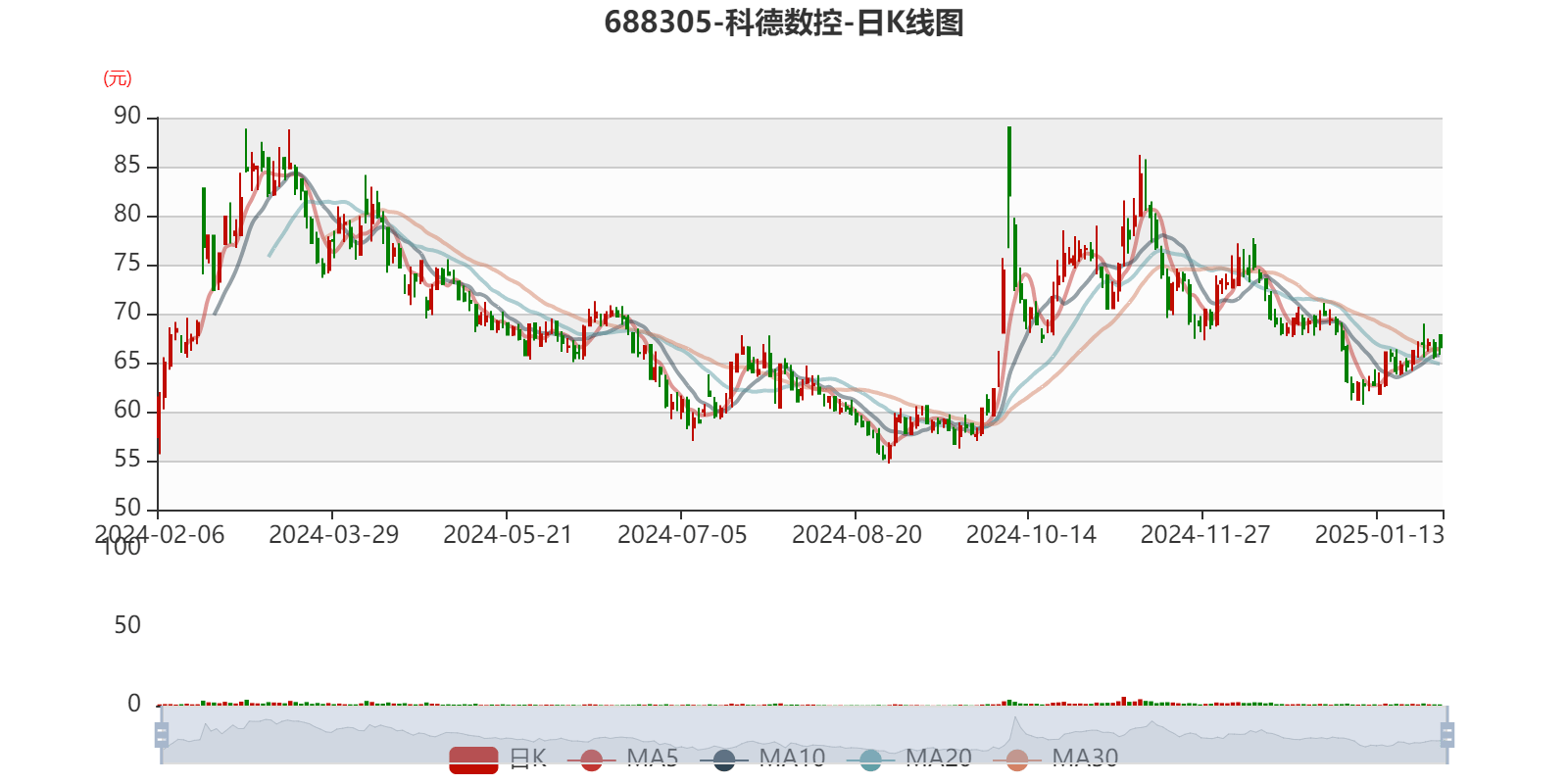Click the salmon MA30 legend circle marker
Viewport: 1568px width, 784px height.
(1017, 759)
